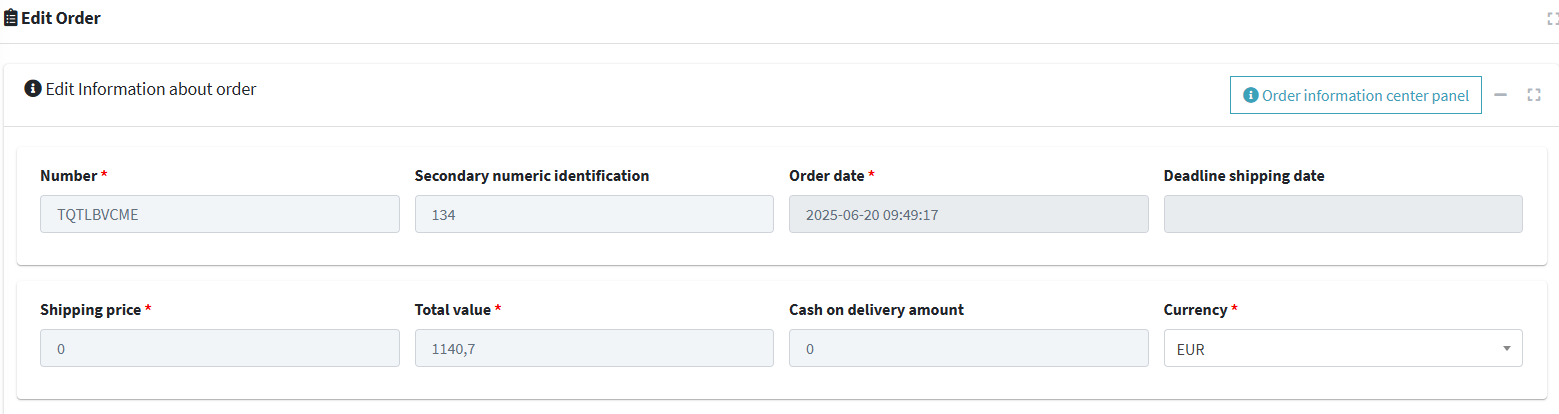Click the info icon inside Order information center button
Image resolution: width=1559 pixels, height=414 pixels.
1250,96
